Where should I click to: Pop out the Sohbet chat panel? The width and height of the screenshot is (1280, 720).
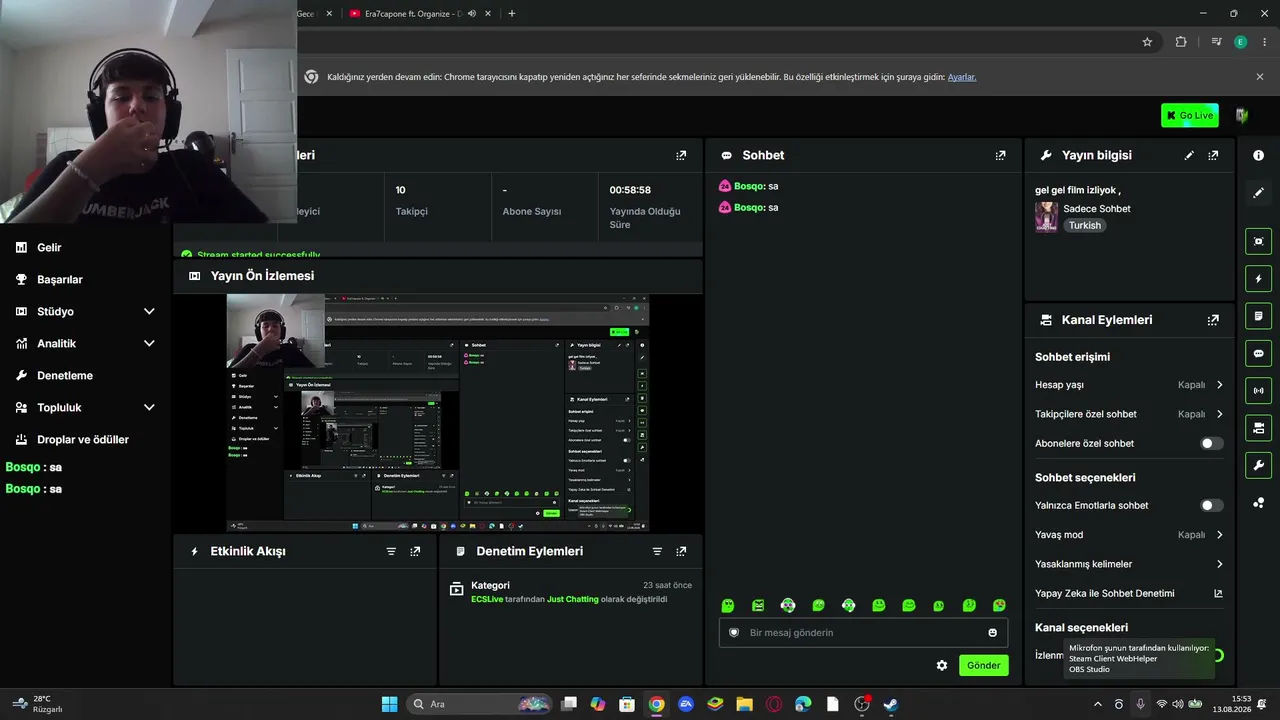tap(1000, 155)
